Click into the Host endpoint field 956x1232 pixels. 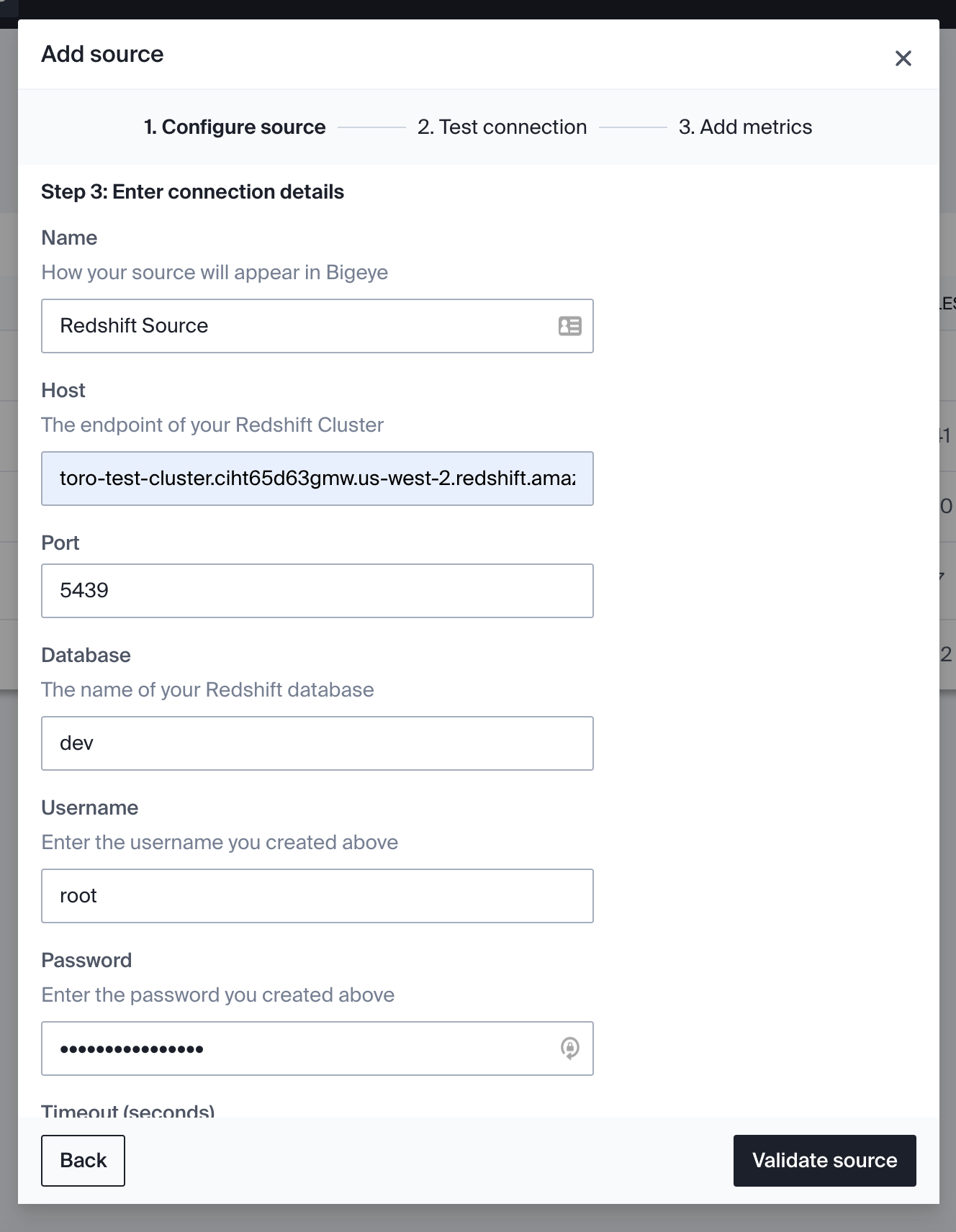pos(317,479)
